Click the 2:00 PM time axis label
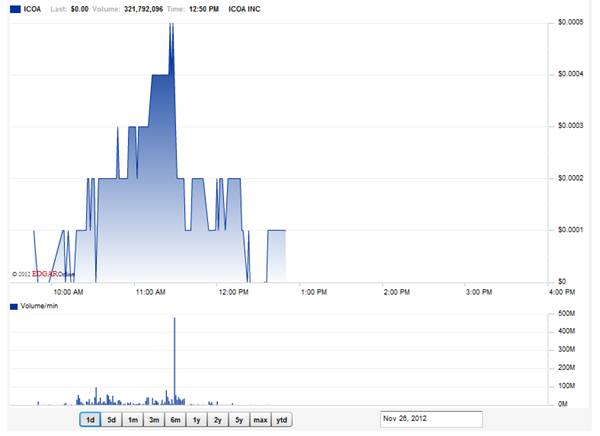600x436 pixels. click(397, 292)
